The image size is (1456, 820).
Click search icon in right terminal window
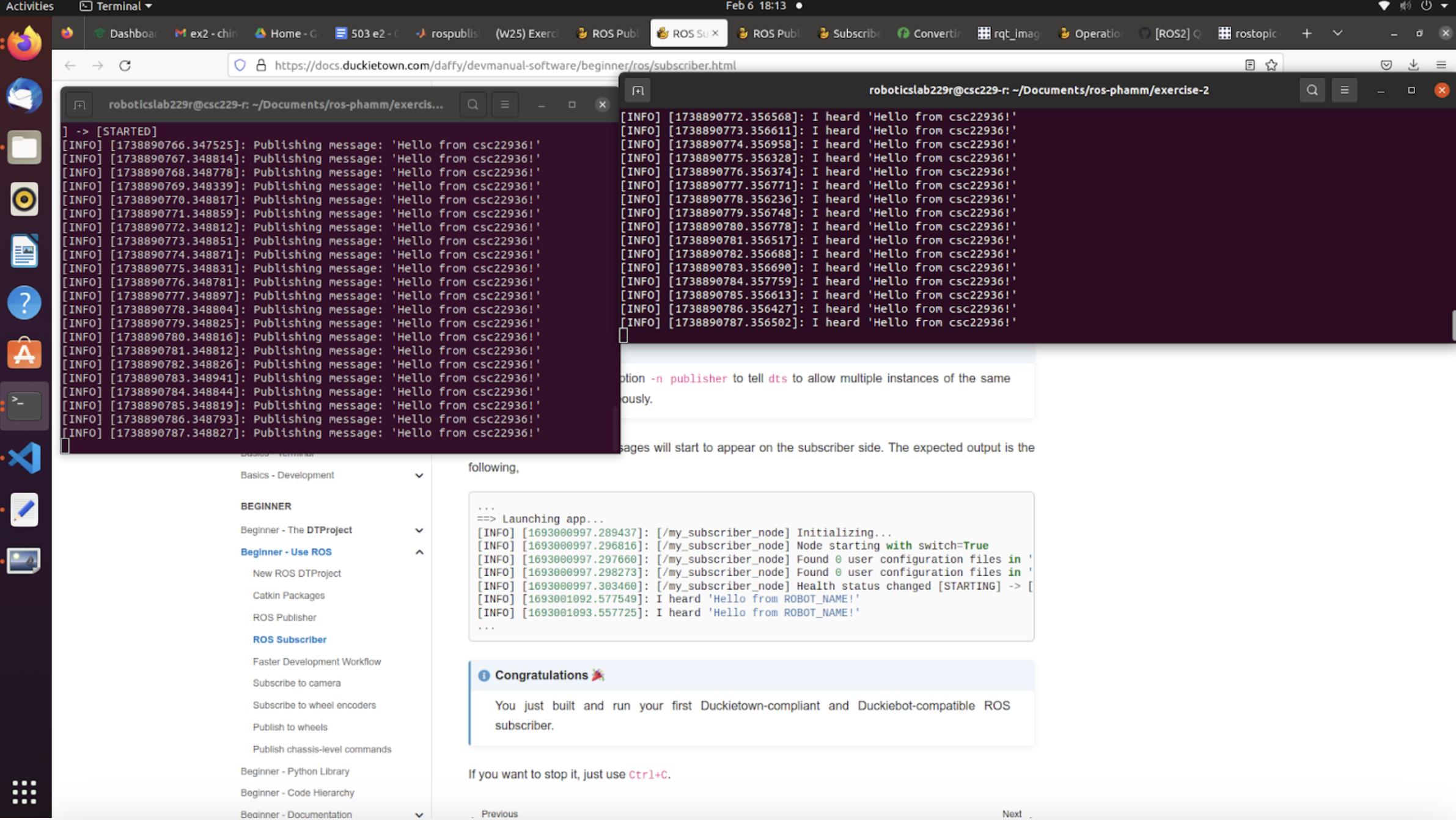coord(1312,90)
